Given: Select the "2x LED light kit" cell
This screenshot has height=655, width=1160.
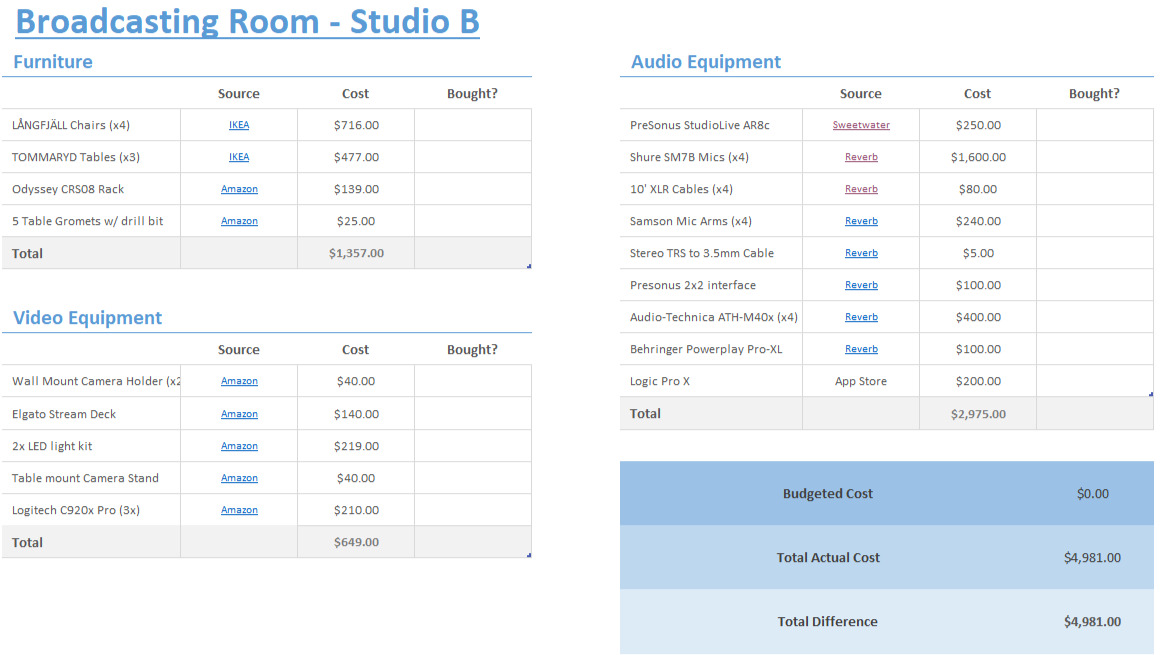Looking at the screenshot, I should tap(91, 446).
